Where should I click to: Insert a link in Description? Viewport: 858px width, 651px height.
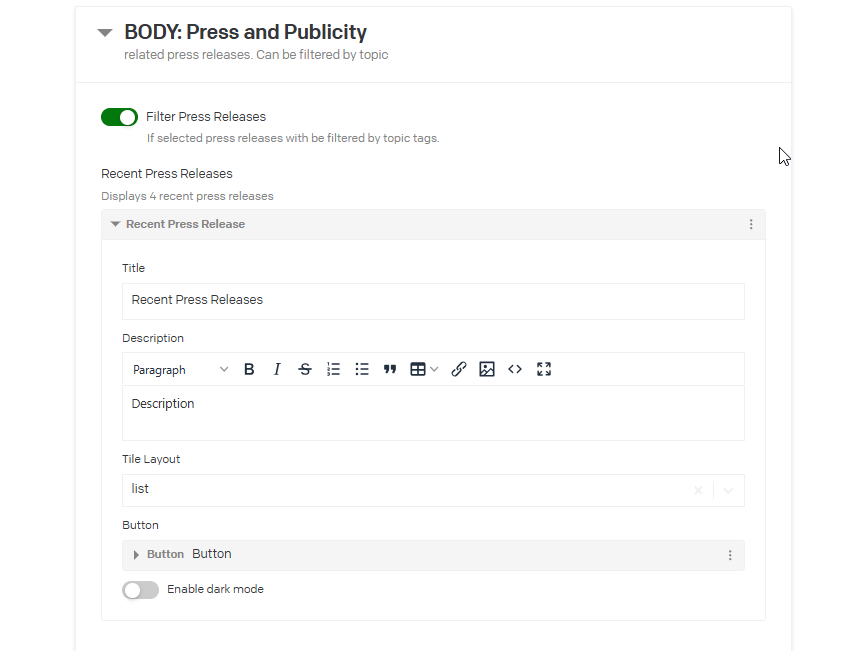459,369
